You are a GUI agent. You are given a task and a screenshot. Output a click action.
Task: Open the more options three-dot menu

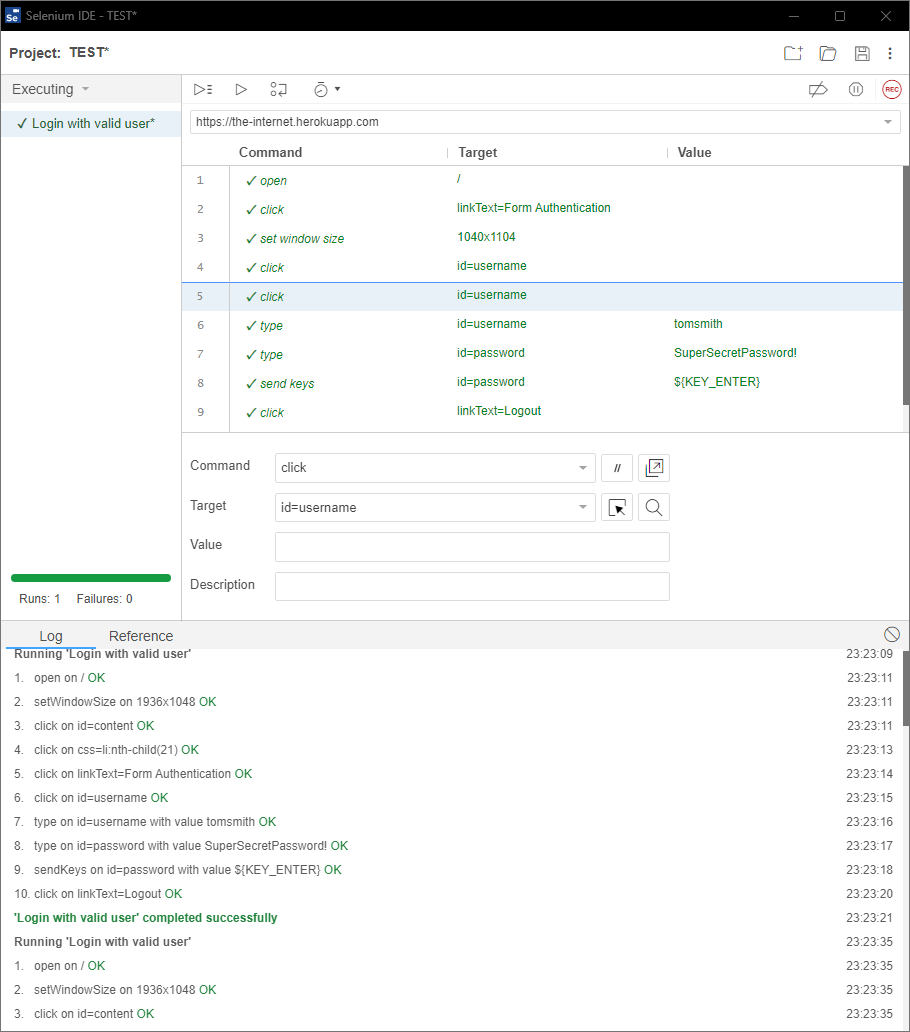tap(890, 53)
